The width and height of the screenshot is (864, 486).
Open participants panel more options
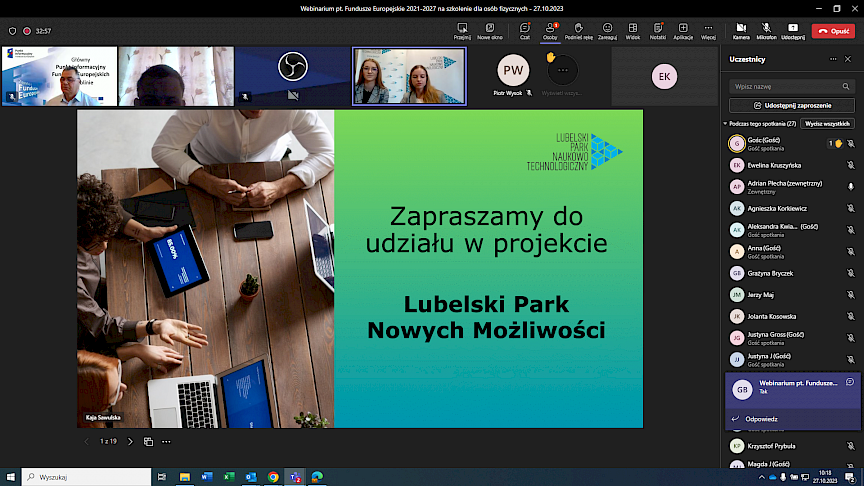(833, 59)
